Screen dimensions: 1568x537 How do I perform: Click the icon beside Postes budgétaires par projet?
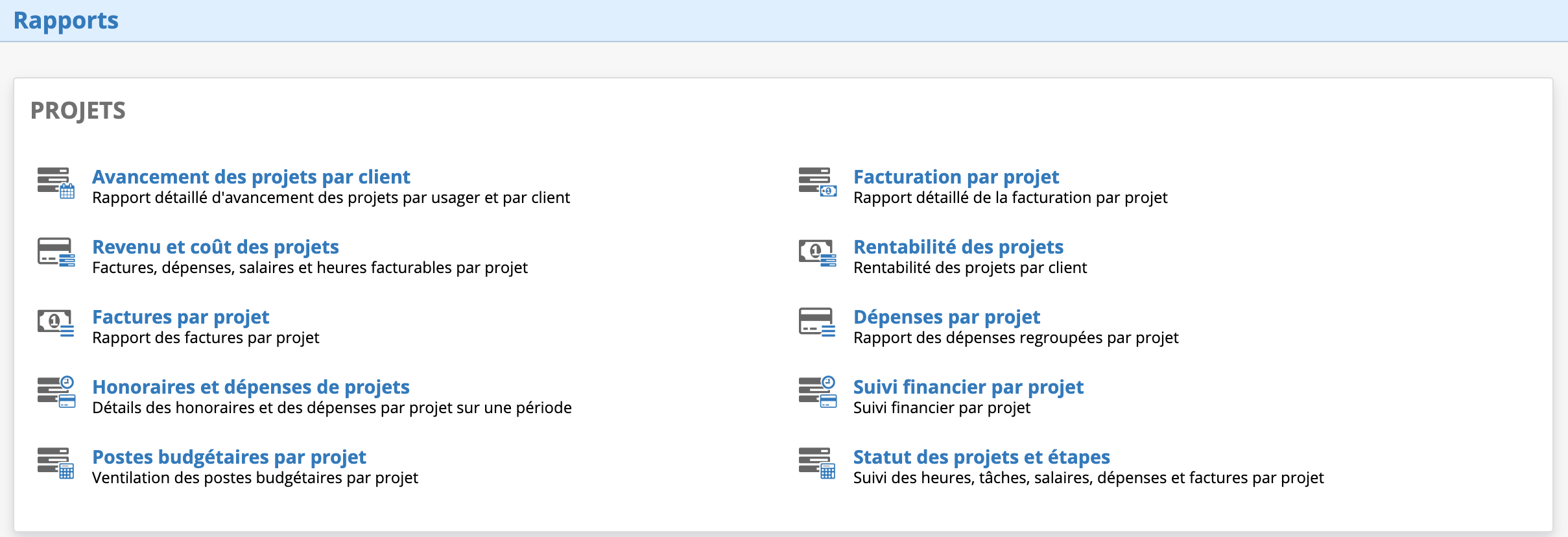56,462
